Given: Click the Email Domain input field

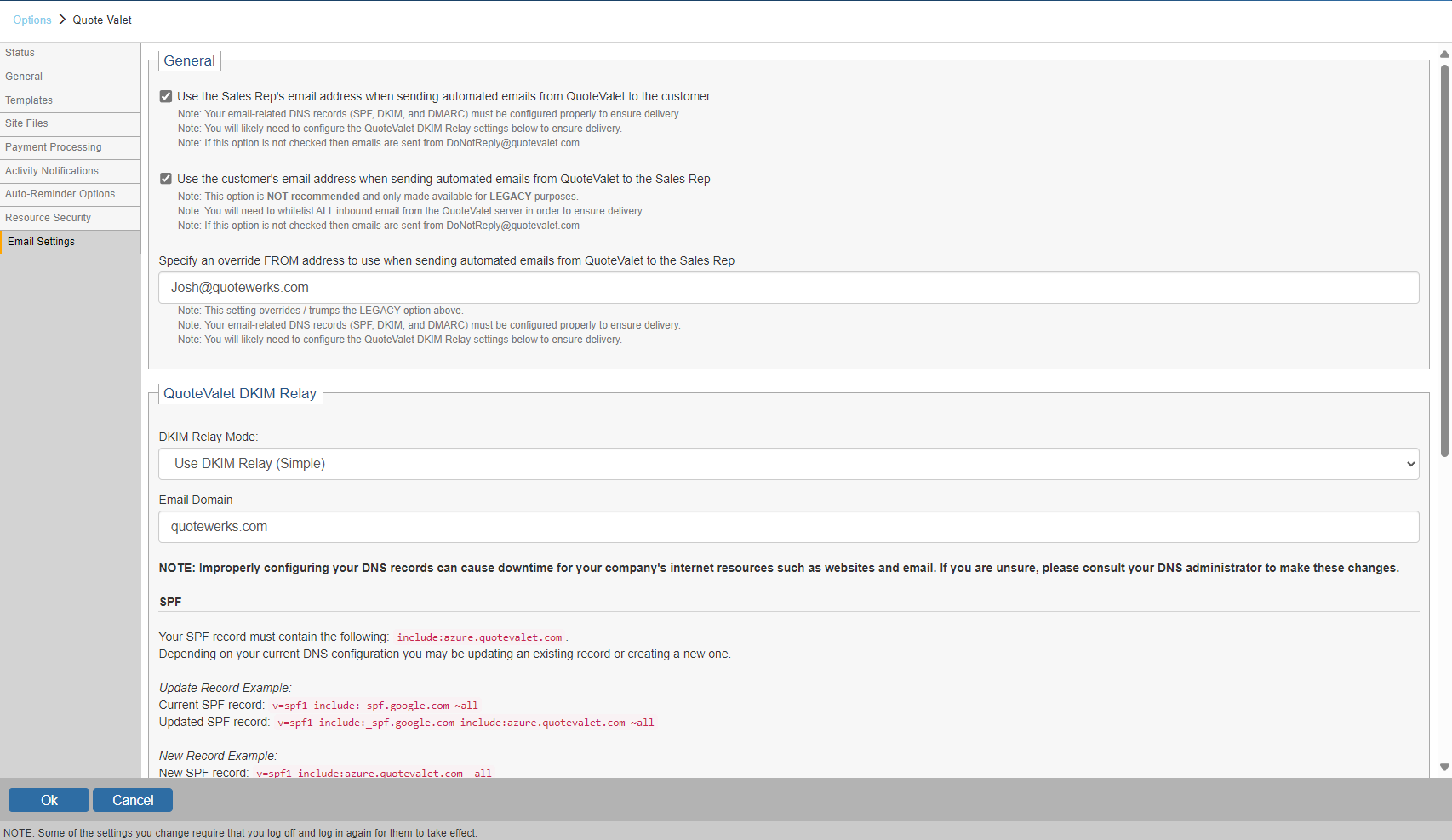Looking at the screenshot, I should coord(788,527).
